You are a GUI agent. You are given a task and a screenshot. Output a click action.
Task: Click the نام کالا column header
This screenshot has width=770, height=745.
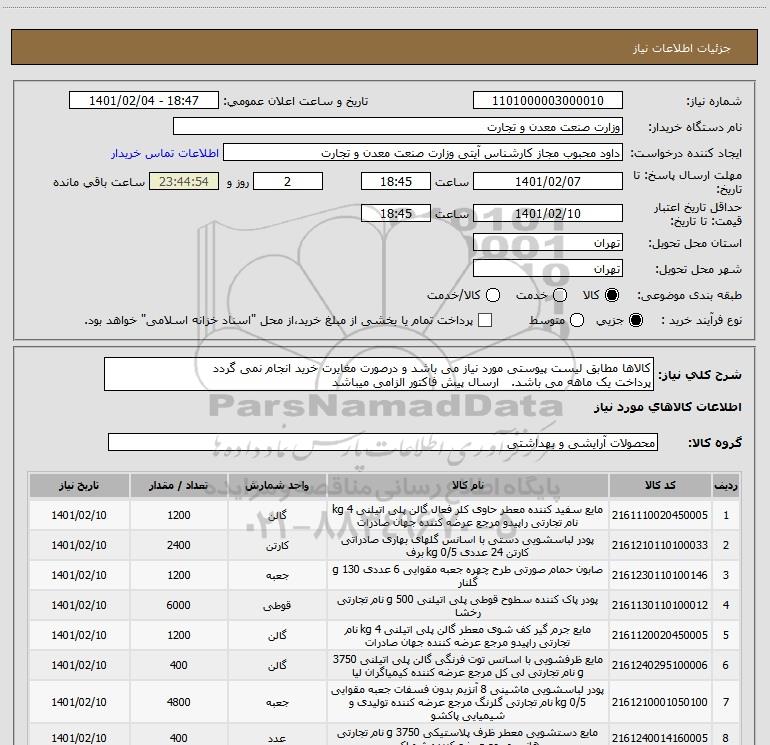click(x=468, y=485)
